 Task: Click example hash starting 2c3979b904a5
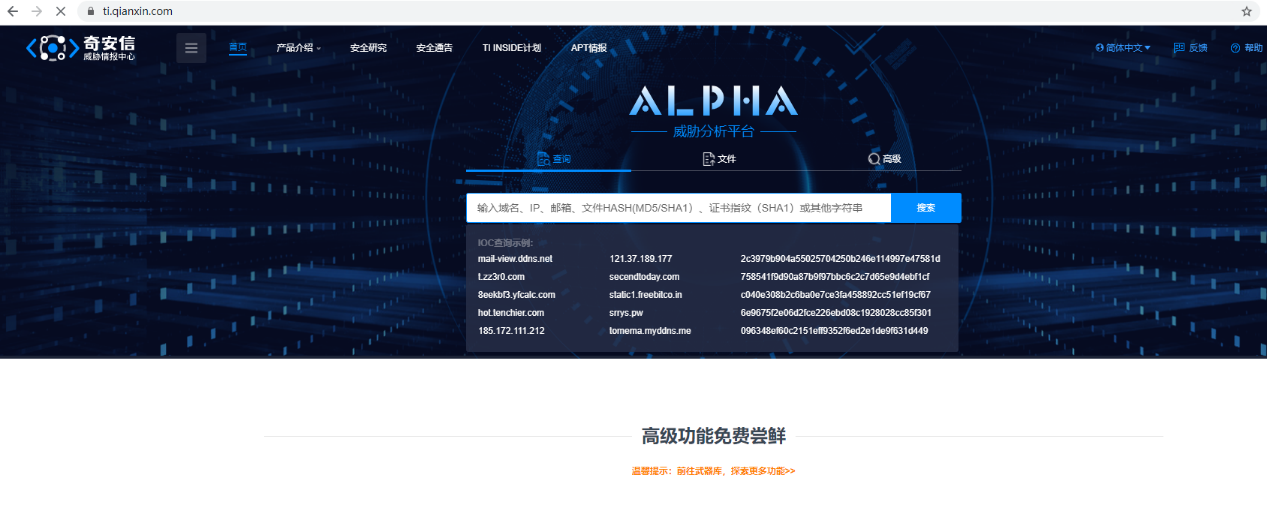click(840, 259)
